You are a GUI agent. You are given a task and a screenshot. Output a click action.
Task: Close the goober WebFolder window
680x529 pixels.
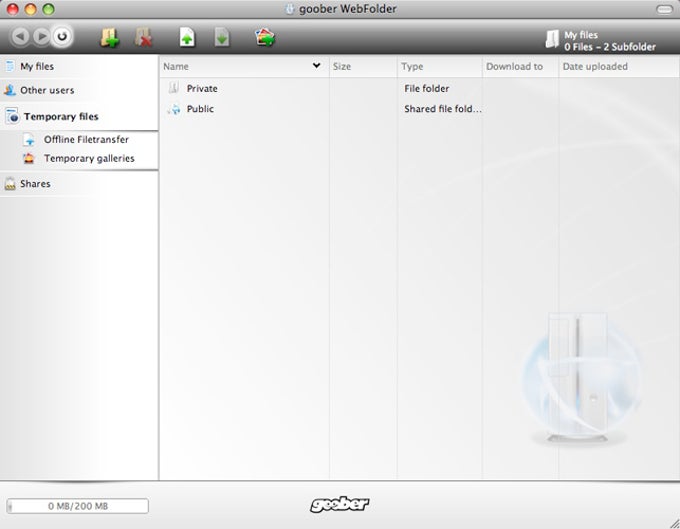[x=13, y=9]
